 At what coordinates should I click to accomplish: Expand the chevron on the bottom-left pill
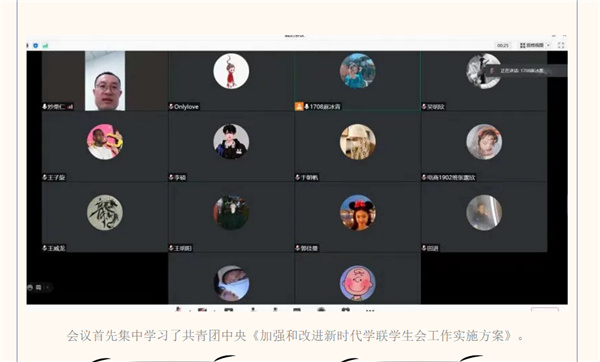tap(48, 287)
